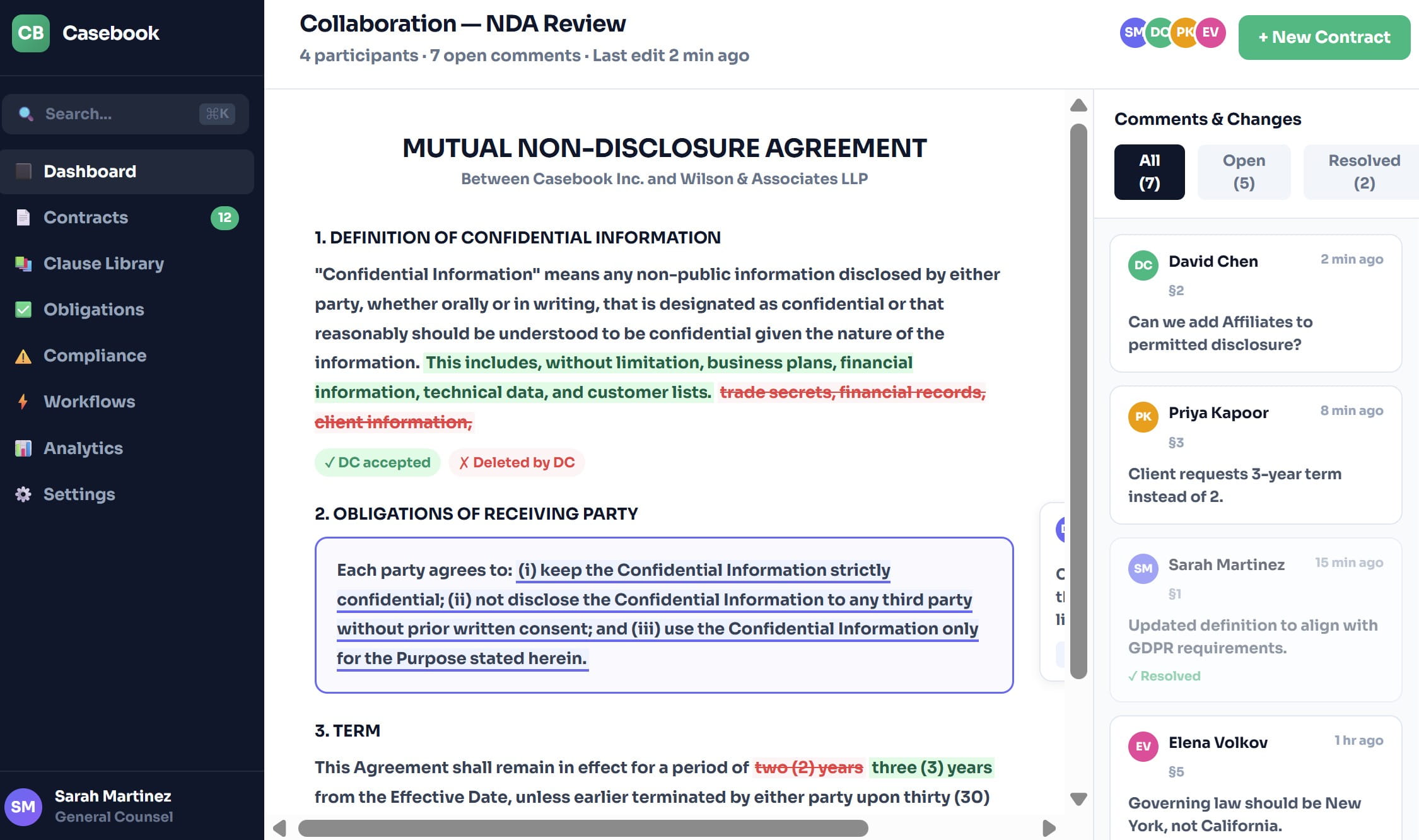
Task: Open Analytics bar chart icon
Action: coord(23,448)
